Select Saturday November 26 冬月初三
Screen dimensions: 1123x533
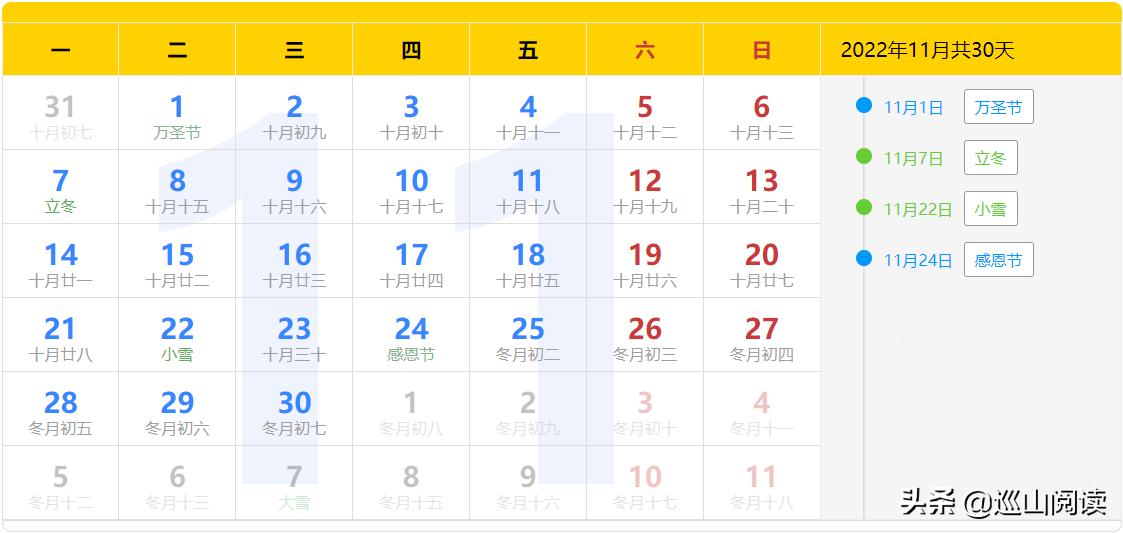pos(645,335)
